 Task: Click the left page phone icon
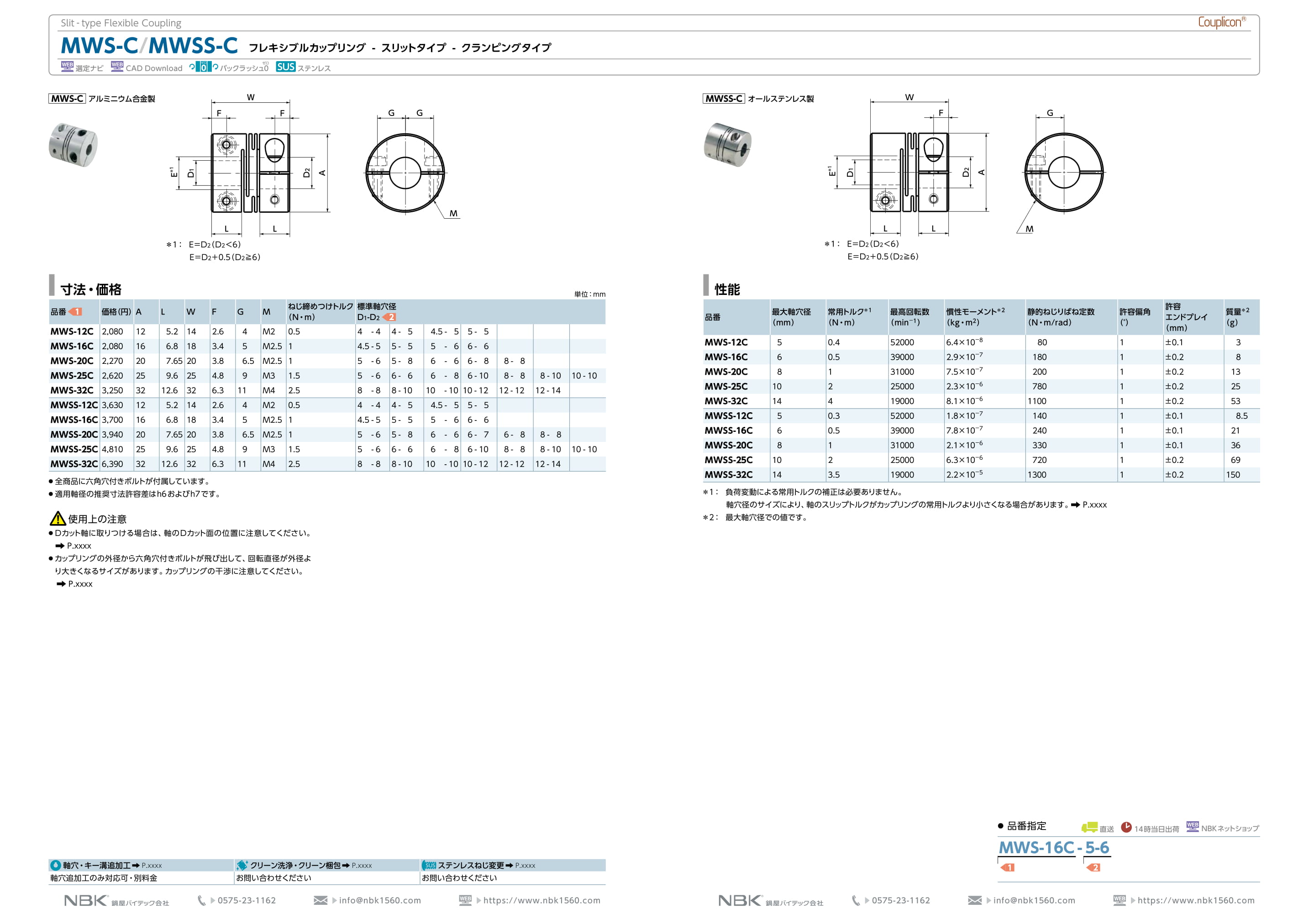click(201, 900)
